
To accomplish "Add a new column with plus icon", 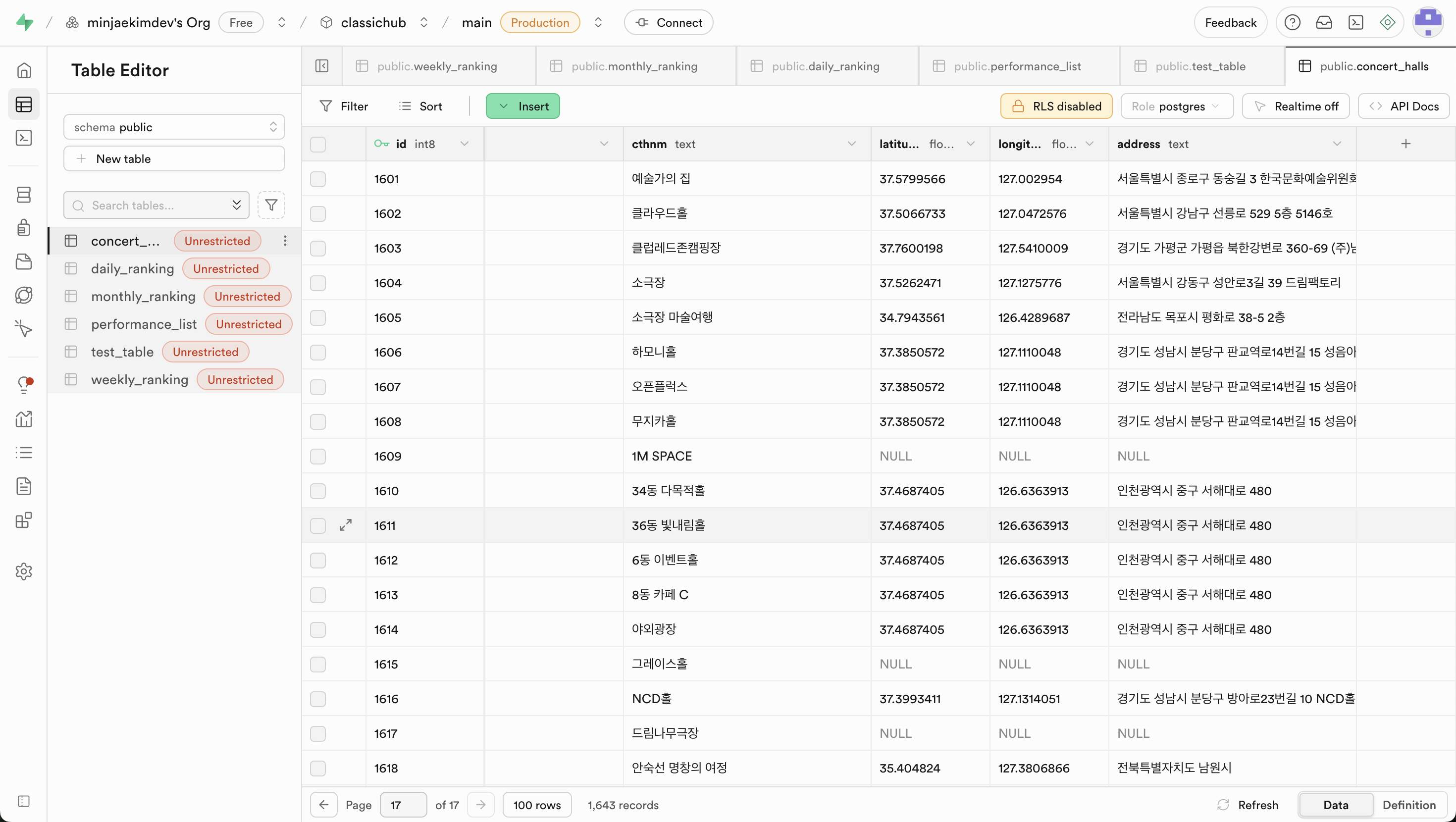I will [1405, 144].
